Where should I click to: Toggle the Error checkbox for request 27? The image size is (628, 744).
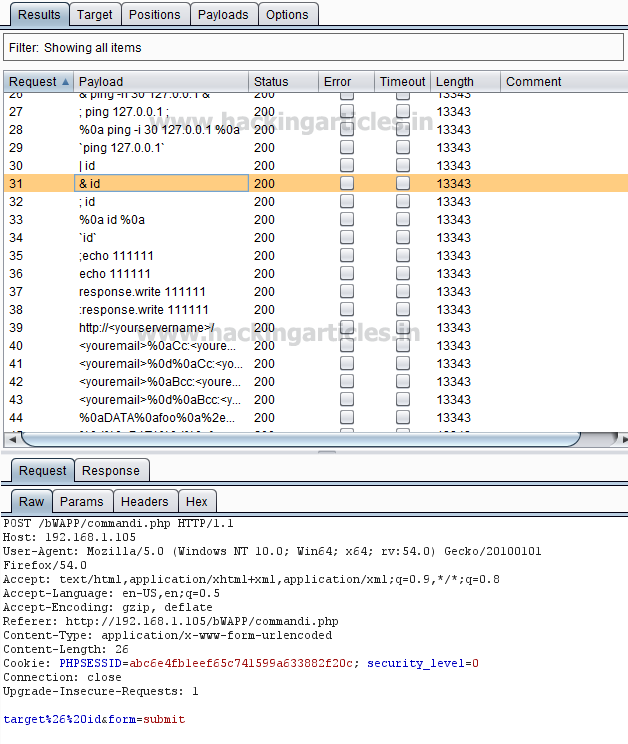pyautogui.click(x=347, y=112)
